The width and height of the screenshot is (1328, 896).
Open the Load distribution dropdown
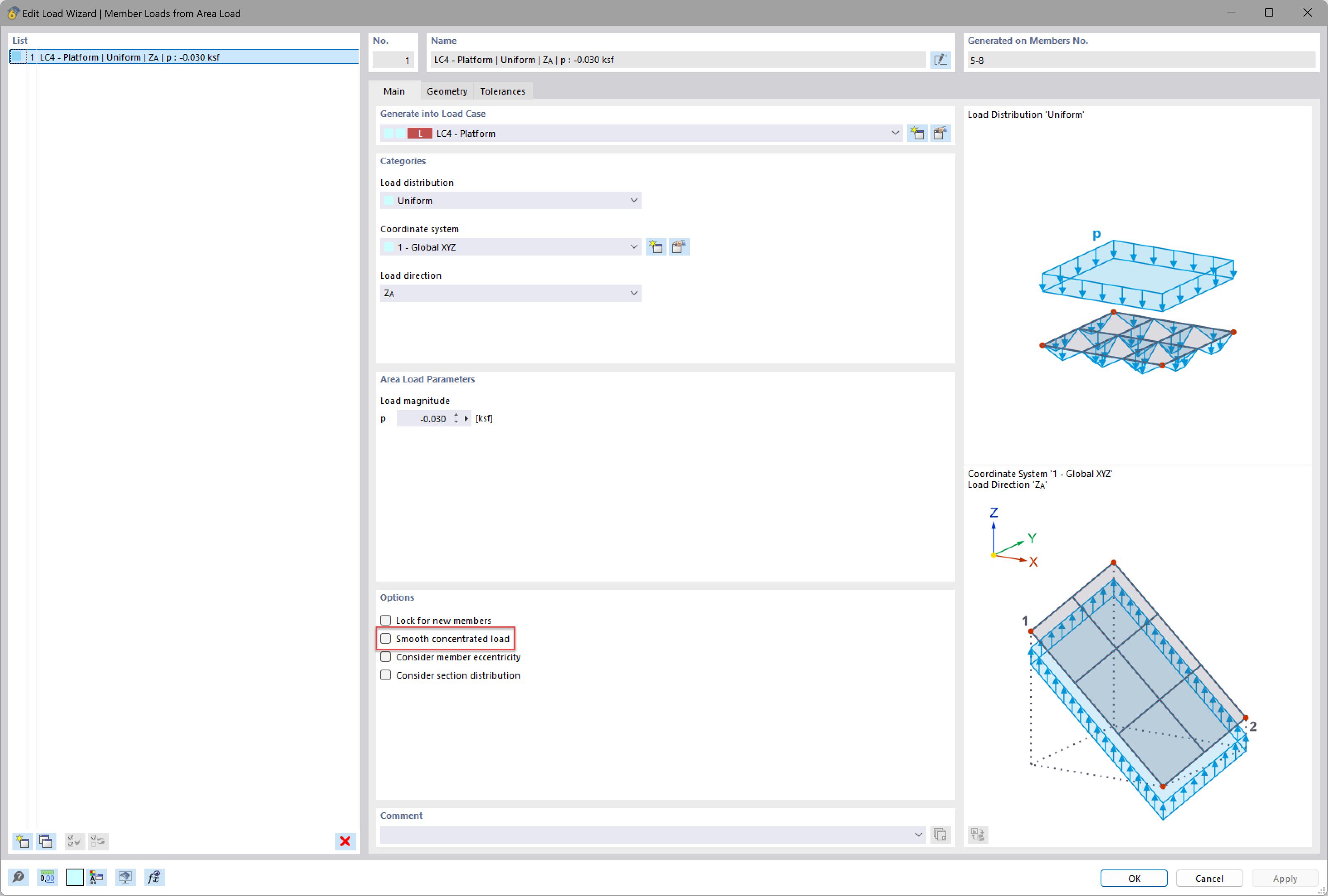510,201
